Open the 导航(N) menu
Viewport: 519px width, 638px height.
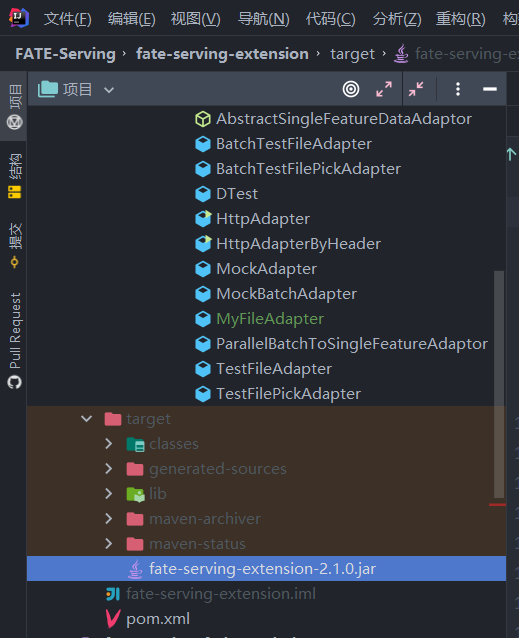tap(264, 19)
